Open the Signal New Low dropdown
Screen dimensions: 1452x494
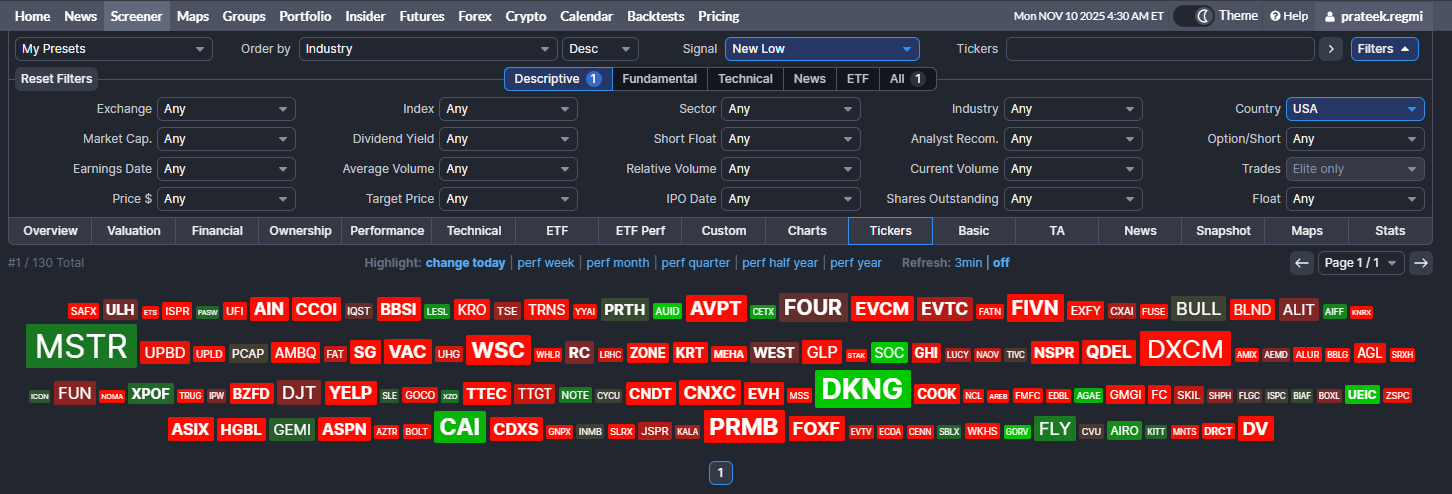[x=822, y=48]
